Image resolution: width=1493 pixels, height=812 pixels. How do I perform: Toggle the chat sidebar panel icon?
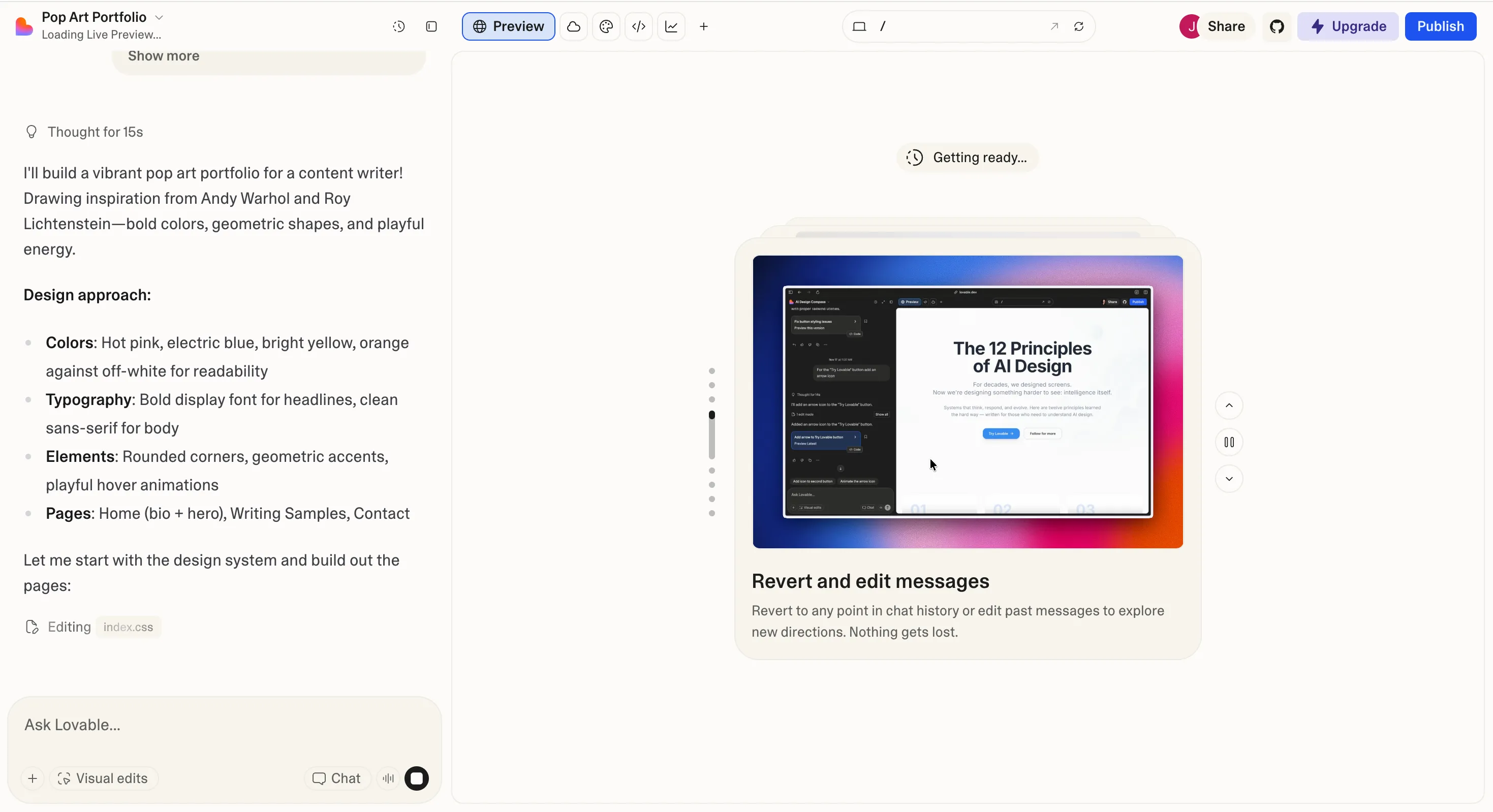pos(431,26)
